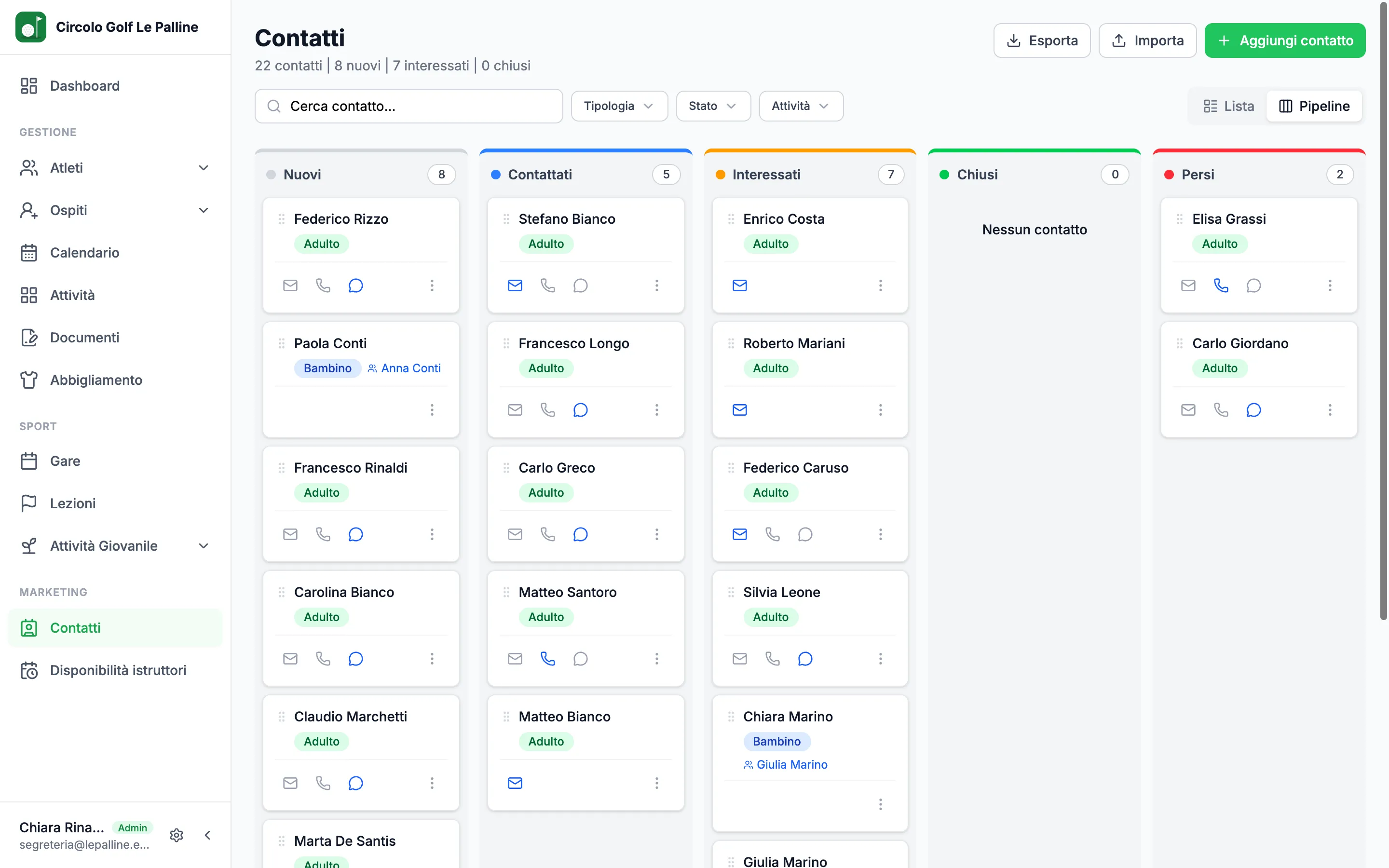Viewport: 1389px width, 868px height.
Task: Open Documenti from the sidebar
Action: coord(115,338)
